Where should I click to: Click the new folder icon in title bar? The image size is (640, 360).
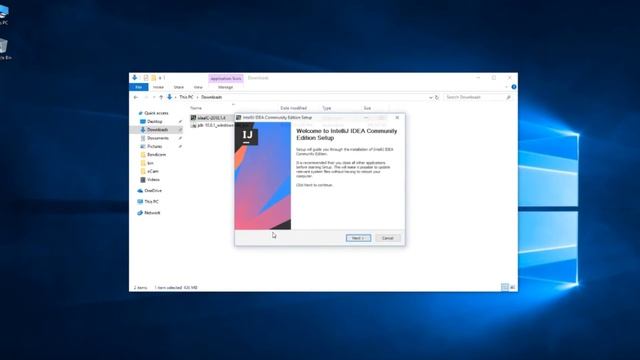(x=153, y=78)
